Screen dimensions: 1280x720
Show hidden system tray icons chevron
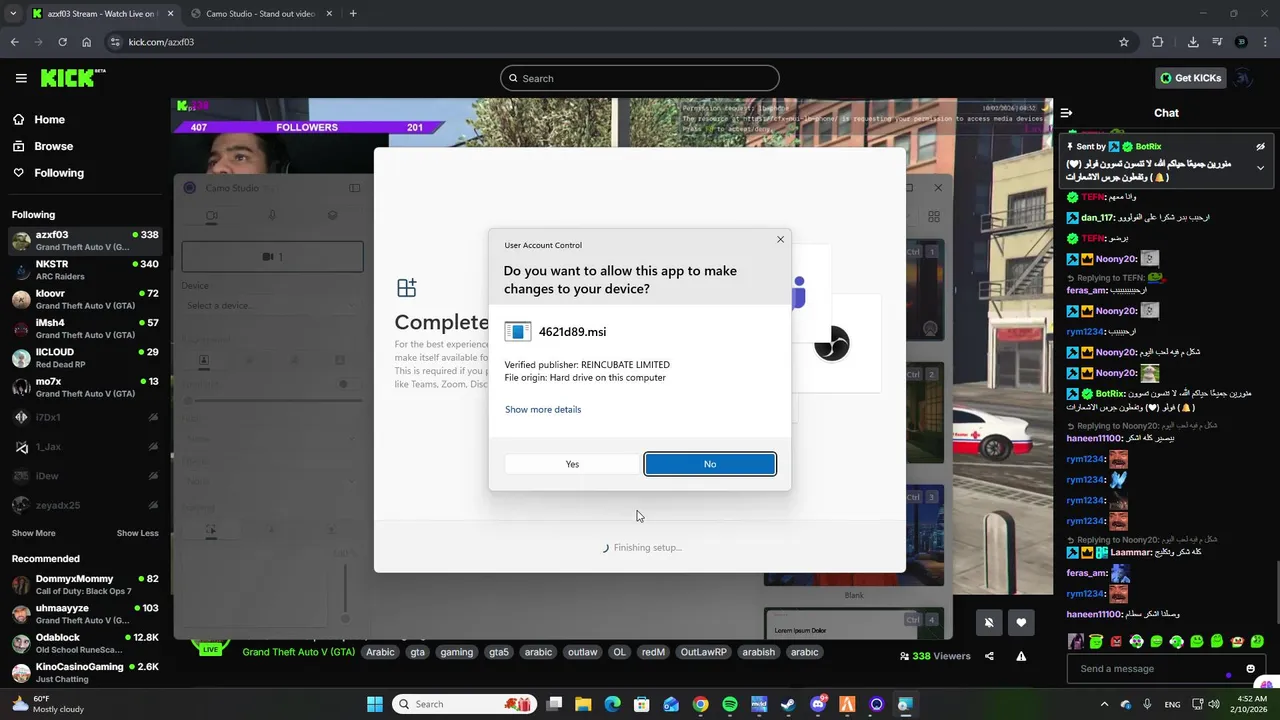pyautogui.click(x=1104, y=704)
